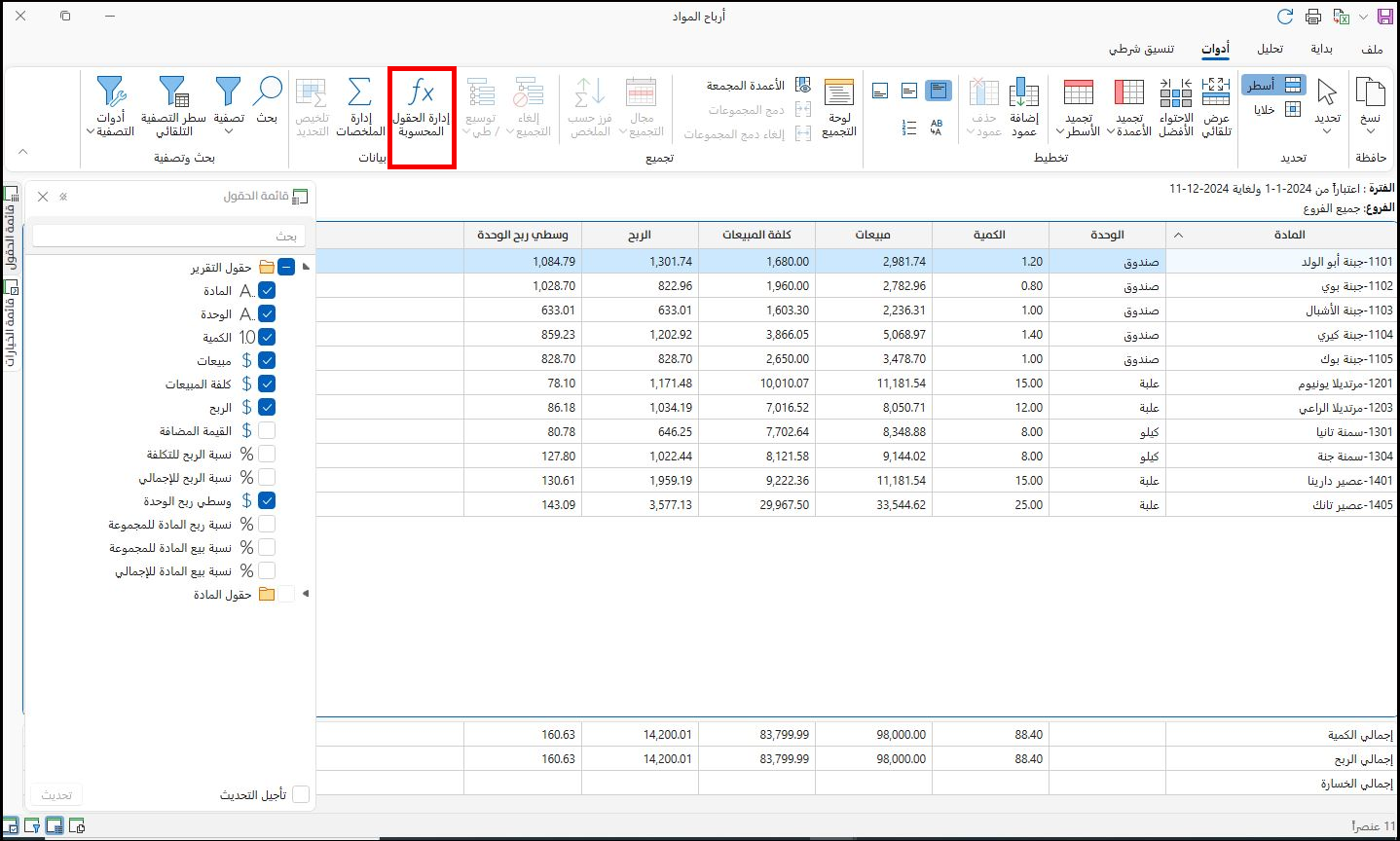Open إدارة الحقول المحسوبة (fx) tool
Screen dimensions: 1400x841
coord(422,108)
